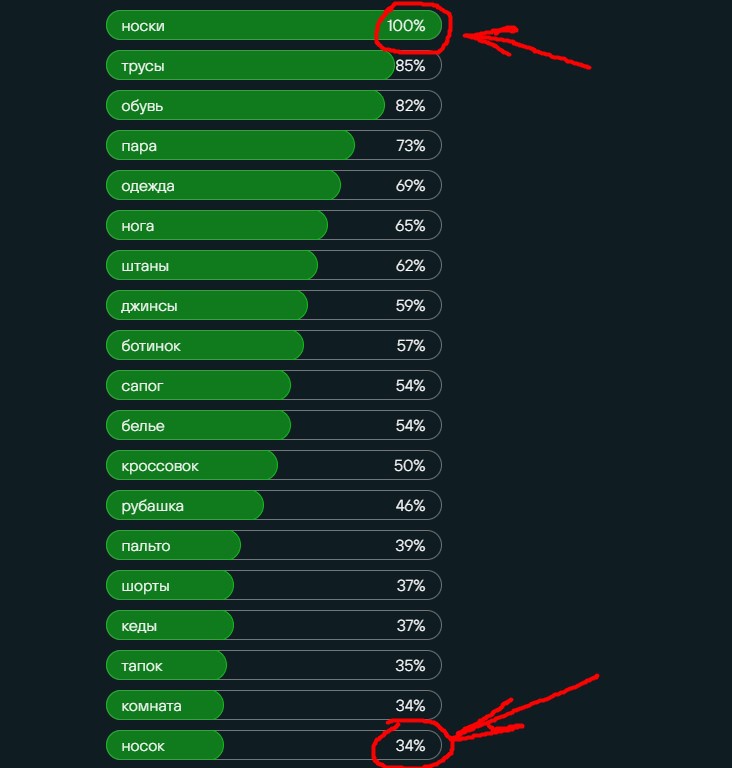Image resolution: width=732 pixels, height=768 pixels.
Task: Click the нога 65% bar
Action: 273,225
